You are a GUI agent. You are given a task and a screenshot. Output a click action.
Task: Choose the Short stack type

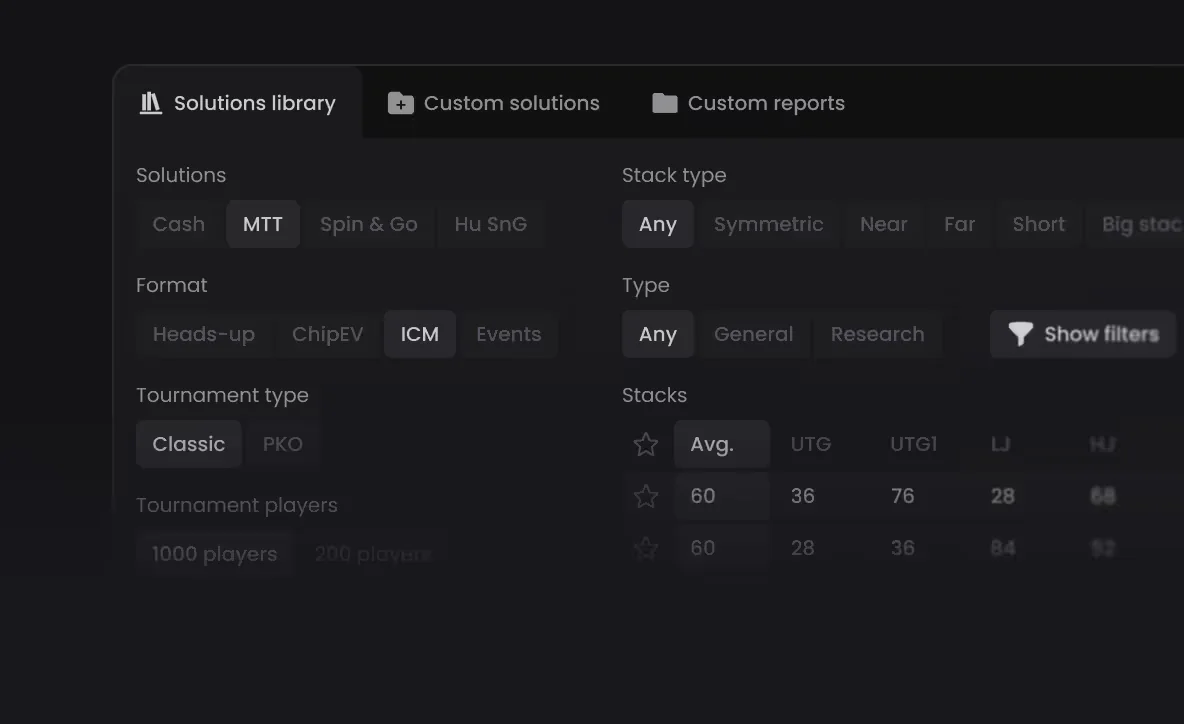(x=1039, y=224)
